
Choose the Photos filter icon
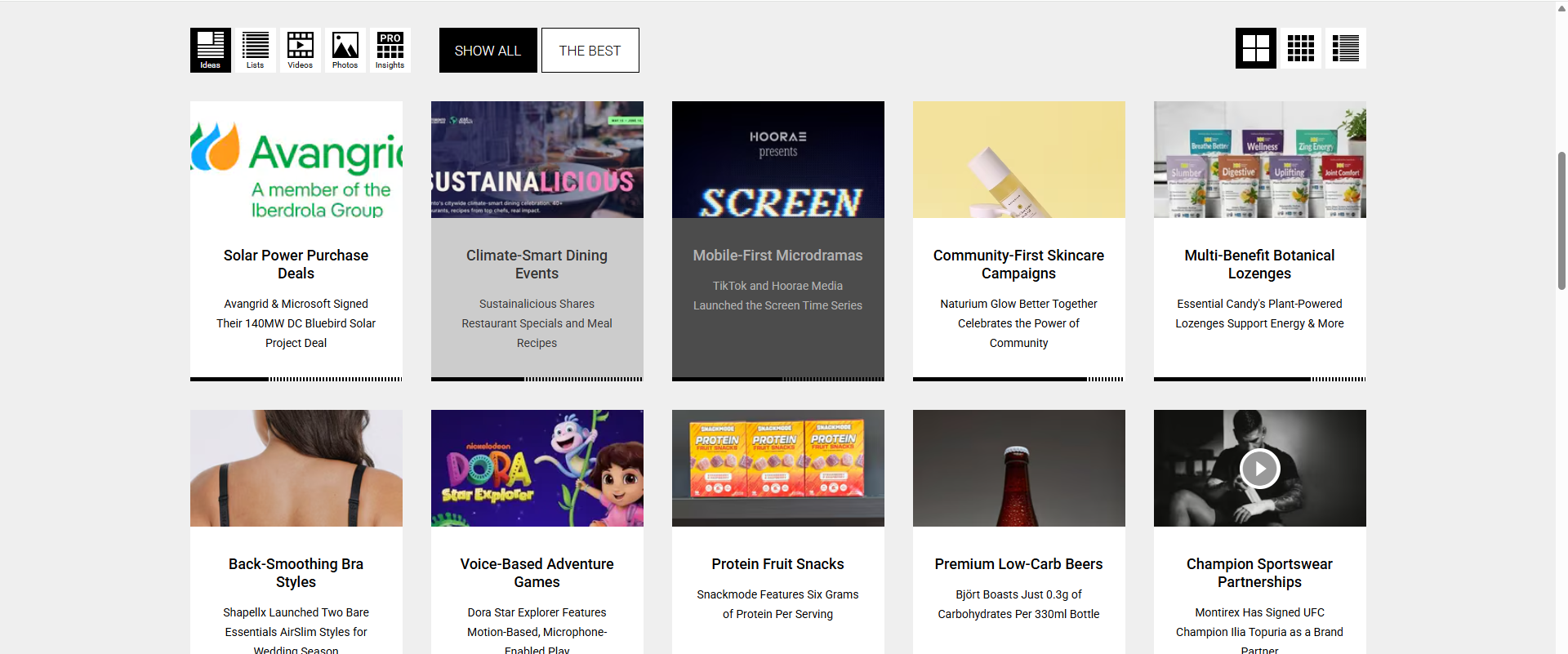(345, 50)
